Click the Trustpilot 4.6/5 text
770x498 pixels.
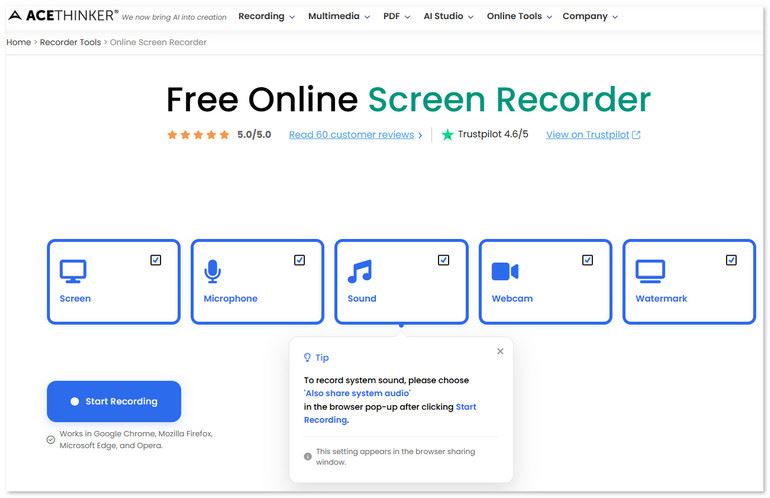tap(493, 134)
